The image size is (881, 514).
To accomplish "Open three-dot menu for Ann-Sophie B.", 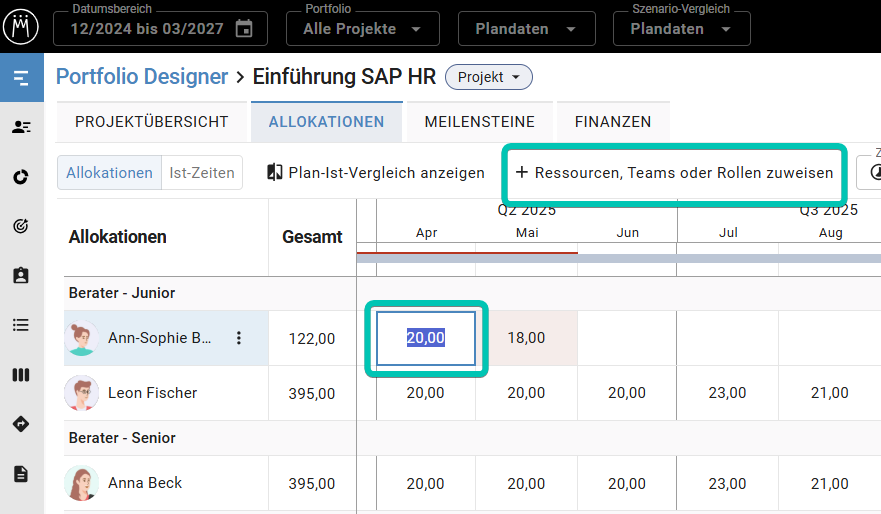I will coord(238,338).
